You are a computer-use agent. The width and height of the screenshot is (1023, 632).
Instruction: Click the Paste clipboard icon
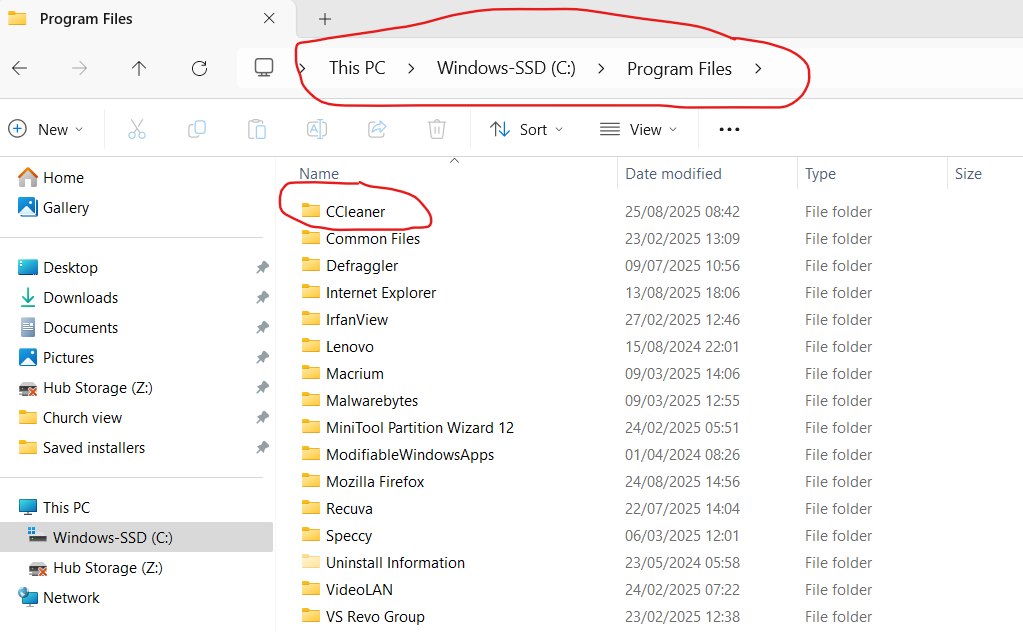pos(257,129)
